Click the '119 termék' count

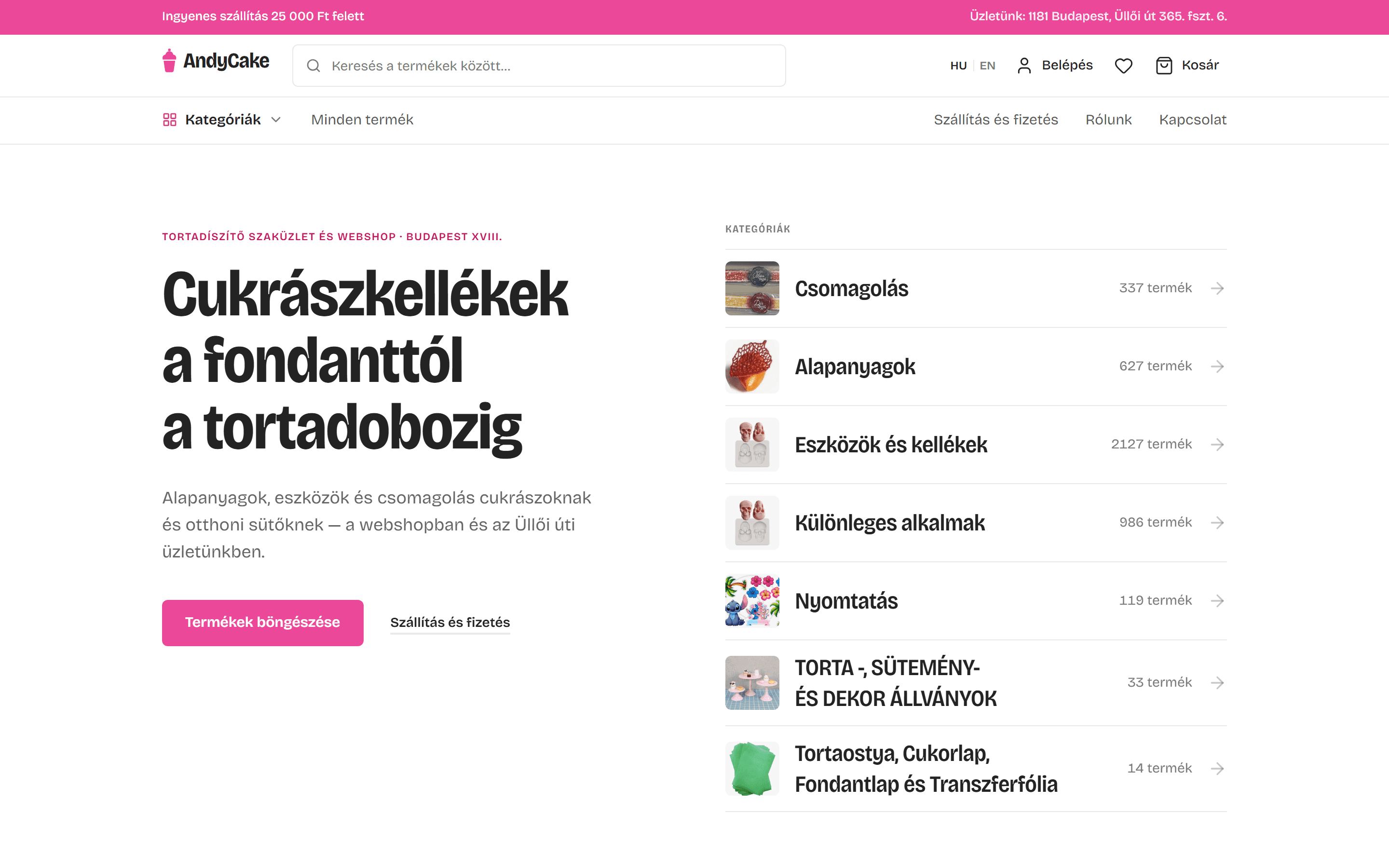tap(1156, 600)
